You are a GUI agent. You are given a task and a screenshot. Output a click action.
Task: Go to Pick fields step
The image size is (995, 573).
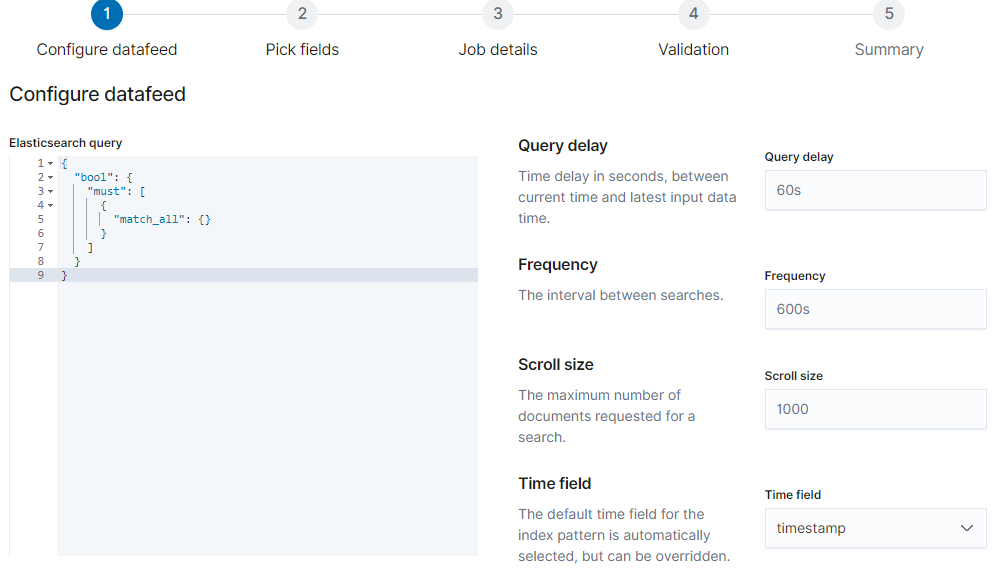point(302,49)
